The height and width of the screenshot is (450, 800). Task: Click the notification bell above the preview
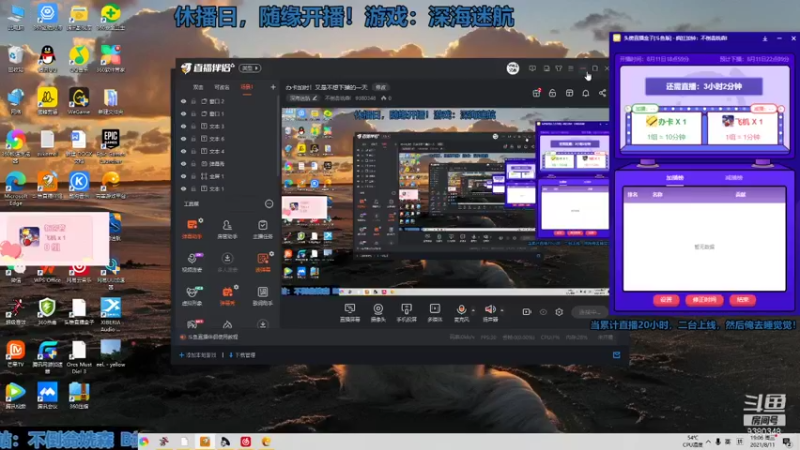pos(586,93)
